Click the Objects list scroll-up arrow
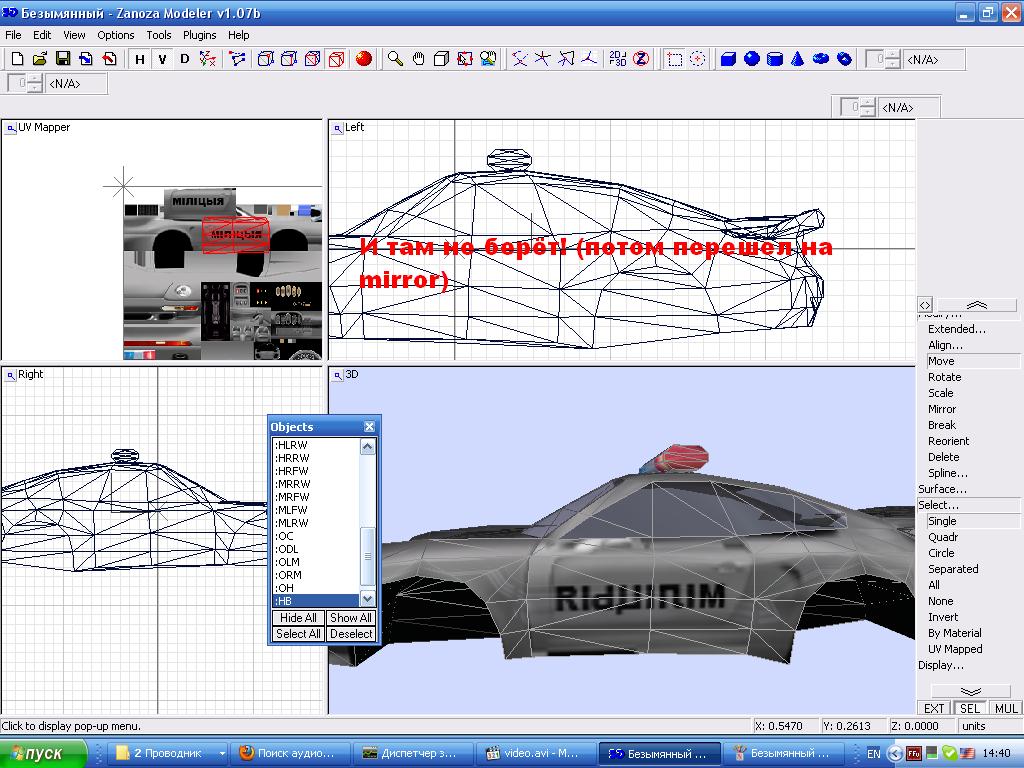1024x768 pixels. (x=368, y=447)
